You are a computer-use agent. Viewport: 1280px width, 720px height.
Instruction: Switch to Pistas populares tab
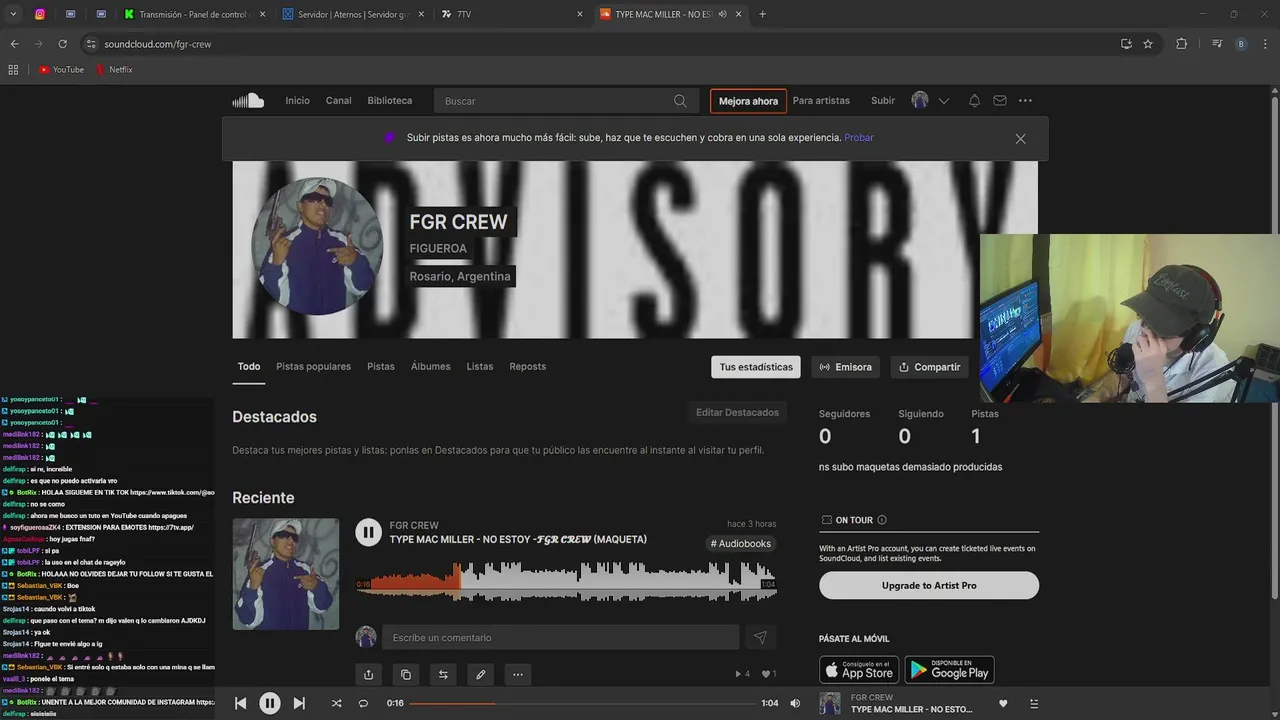(x=313, y=367)
